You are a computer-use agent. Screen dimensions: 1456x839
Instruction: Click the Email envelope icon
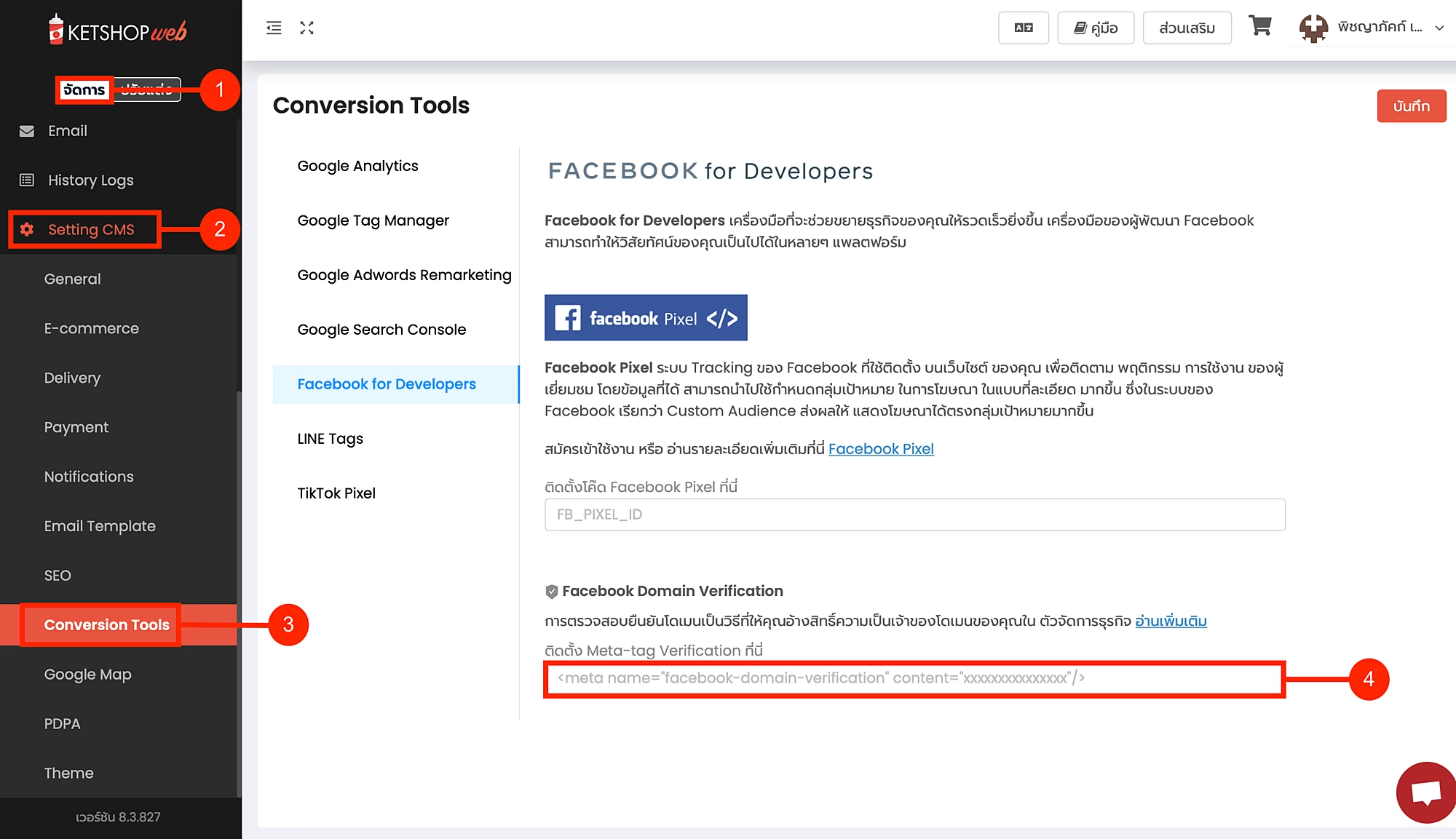(x=27, y=131)
